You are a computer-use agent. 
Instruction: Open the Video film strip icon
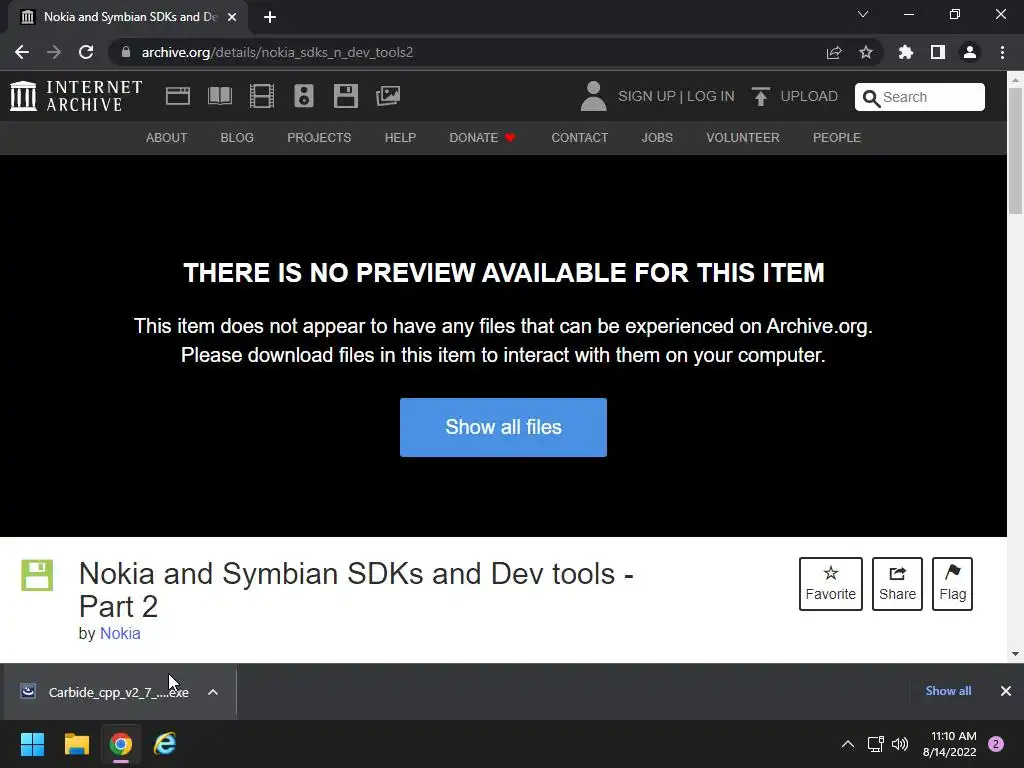click(262, 96)
